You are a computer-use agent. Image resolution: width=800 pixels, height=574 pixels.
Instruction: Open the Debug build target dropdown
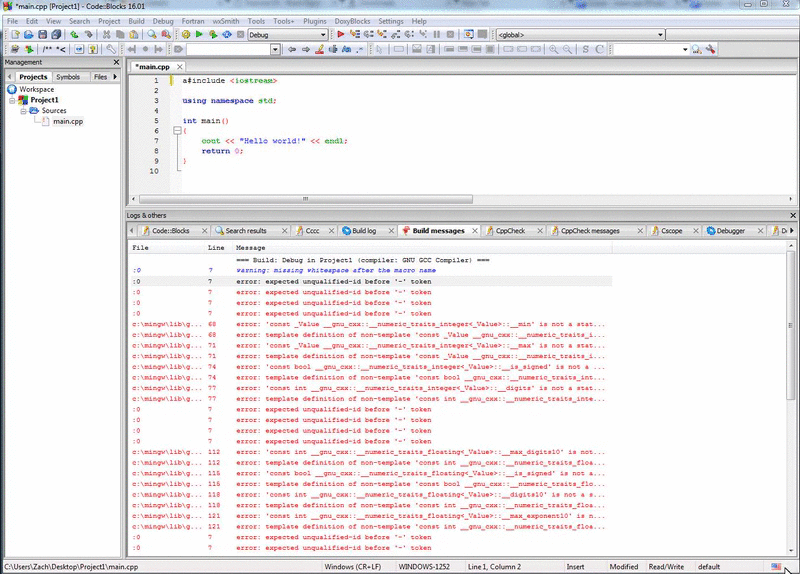287,35
